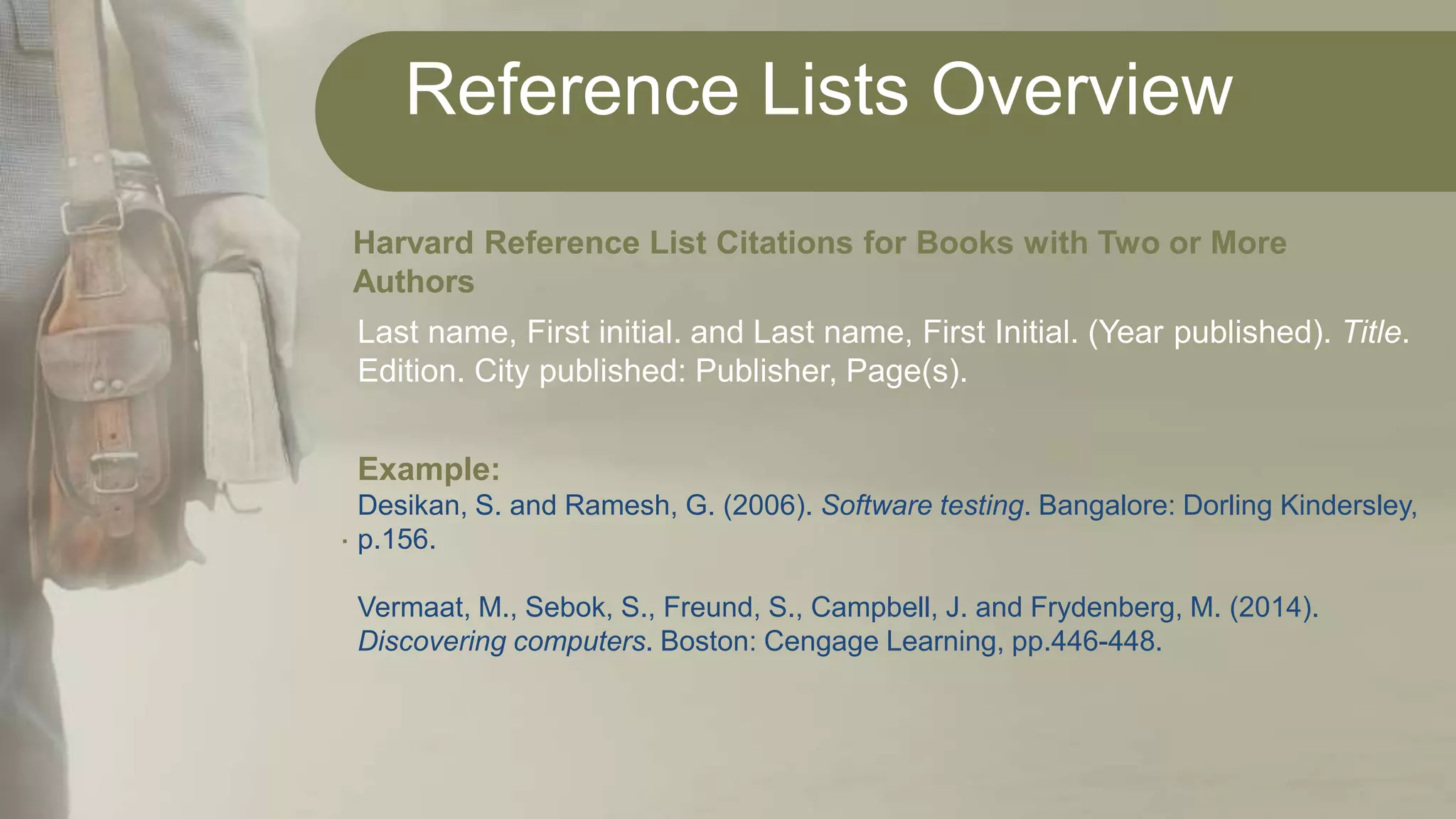Click the page reference "p.156."
1456x819 pixels.
(x=397, y=540)
